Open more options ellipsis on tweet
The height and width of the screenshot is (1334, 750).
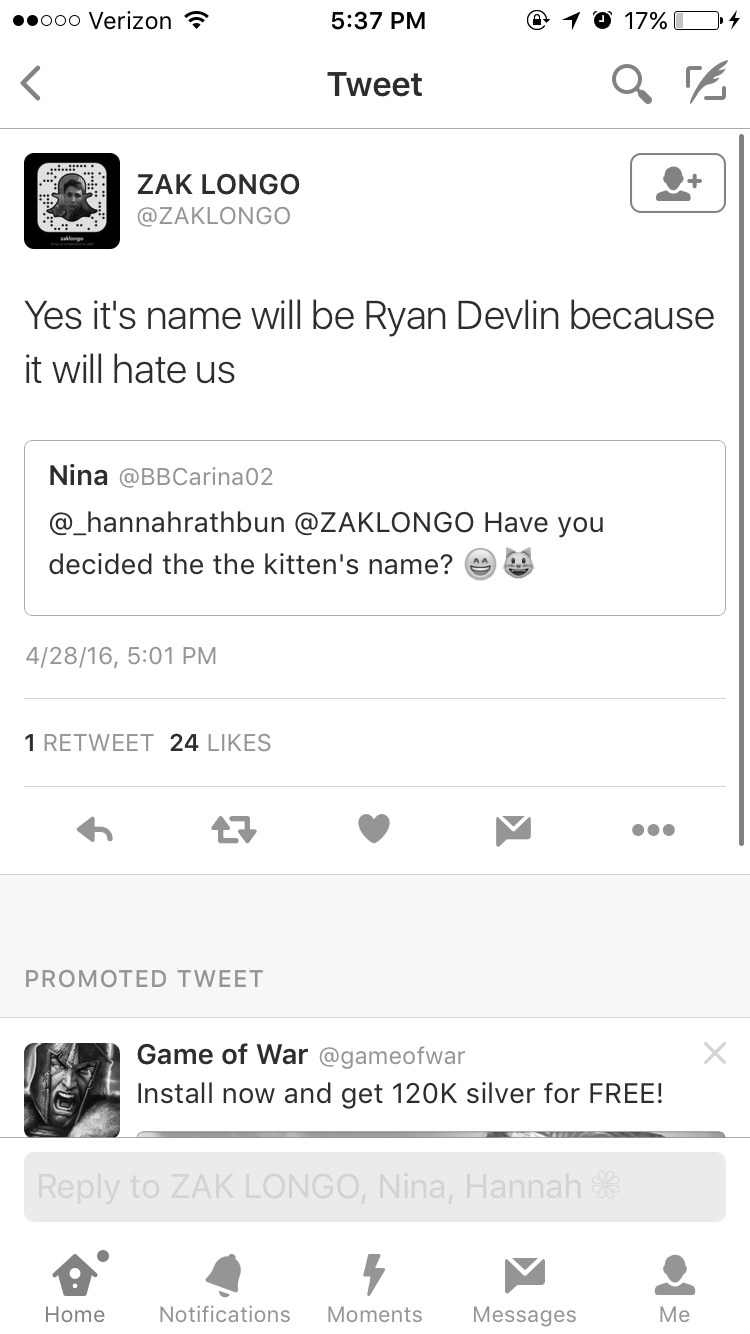point(653,829)
